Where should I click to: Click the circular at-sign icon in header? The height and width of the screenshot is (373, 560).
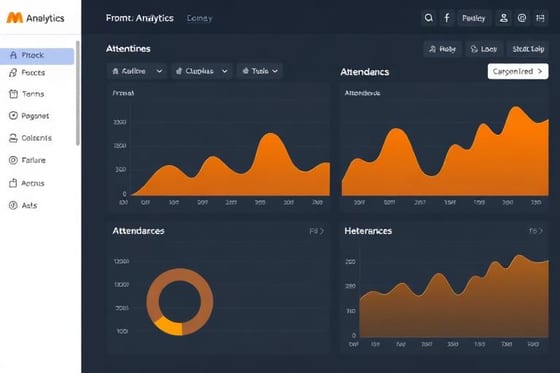pos(522,18)
